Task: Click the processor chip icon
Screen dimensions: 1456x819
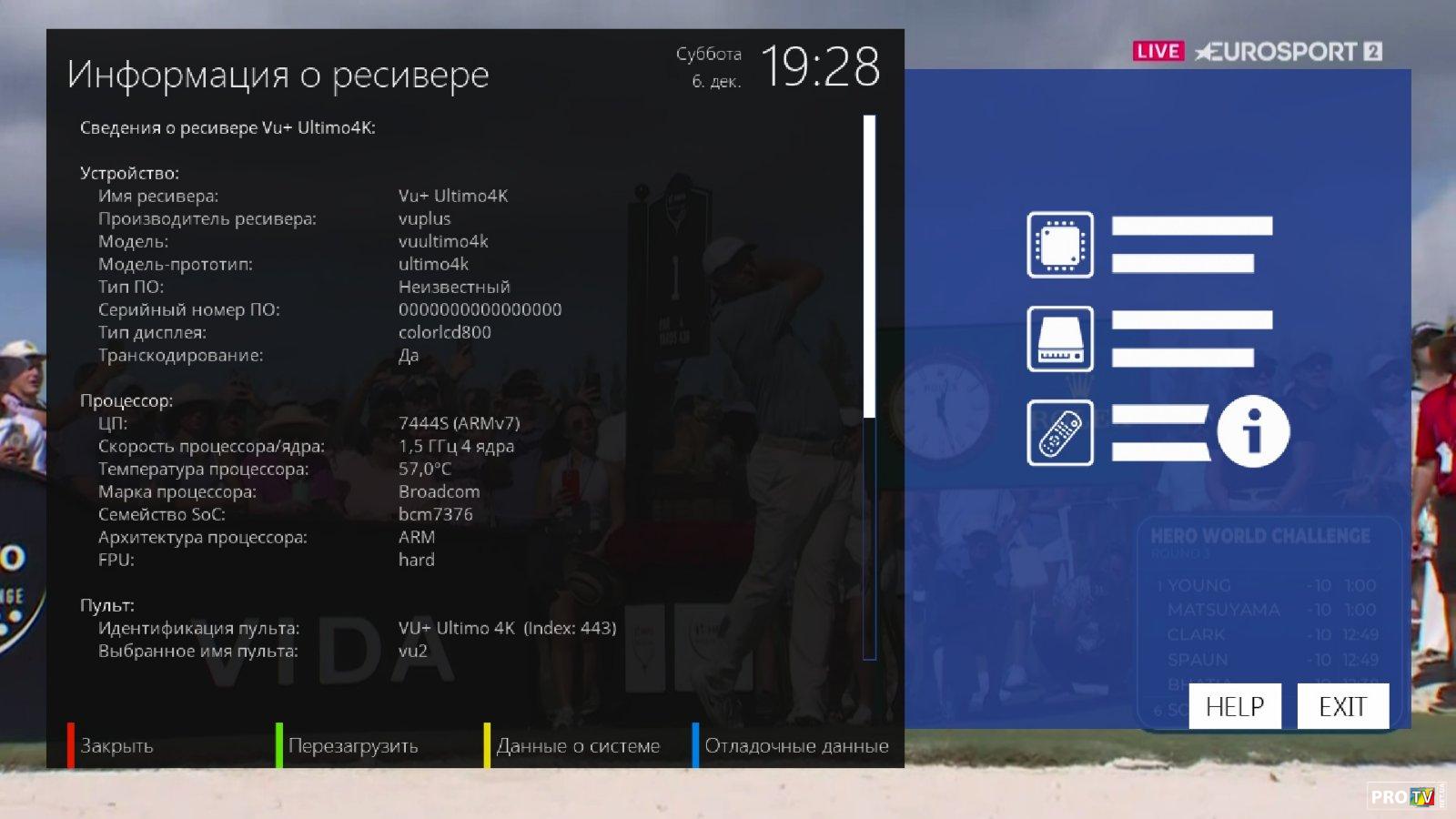Action: 1060,245
